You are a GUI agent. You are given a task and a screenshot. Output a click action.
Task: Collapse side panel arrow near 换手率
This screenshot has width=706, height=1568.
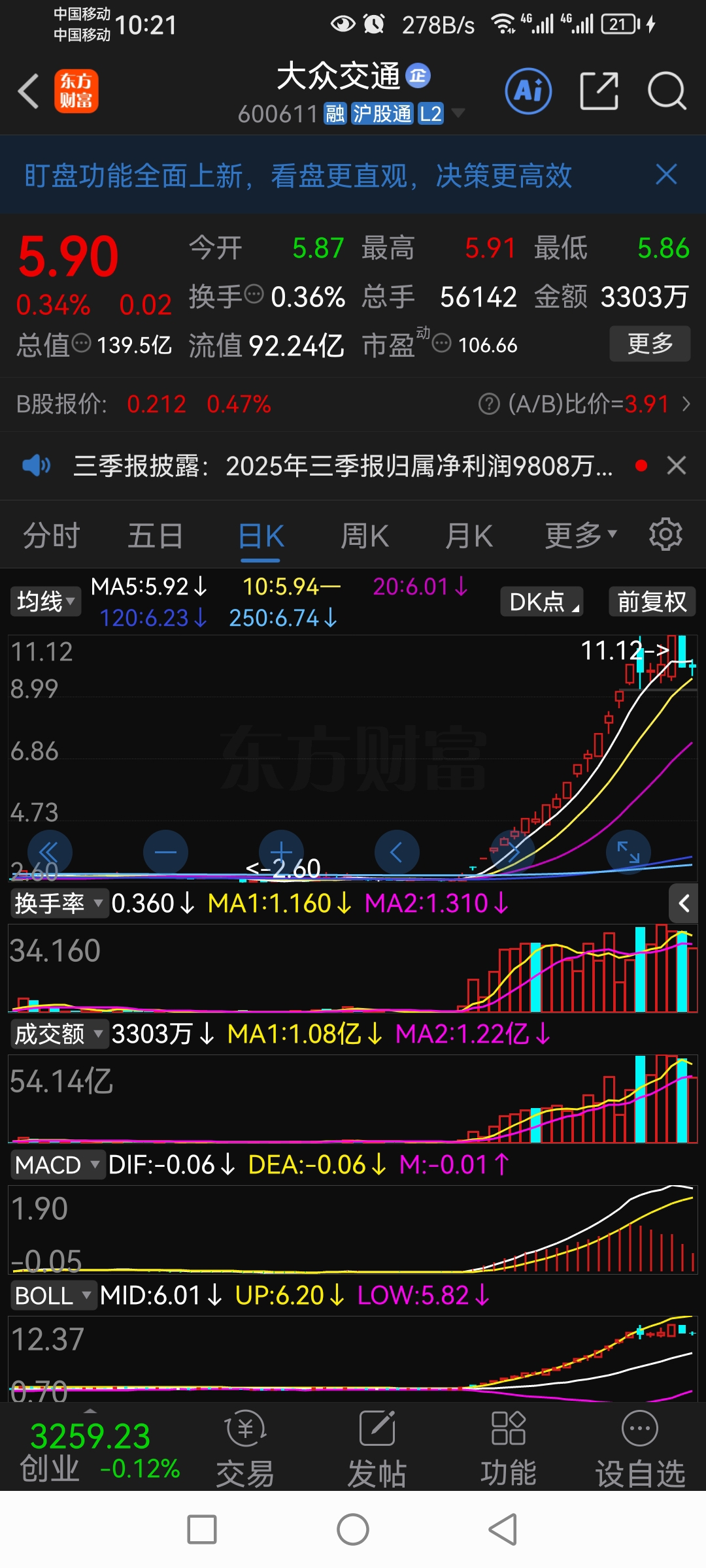point(684,904)
